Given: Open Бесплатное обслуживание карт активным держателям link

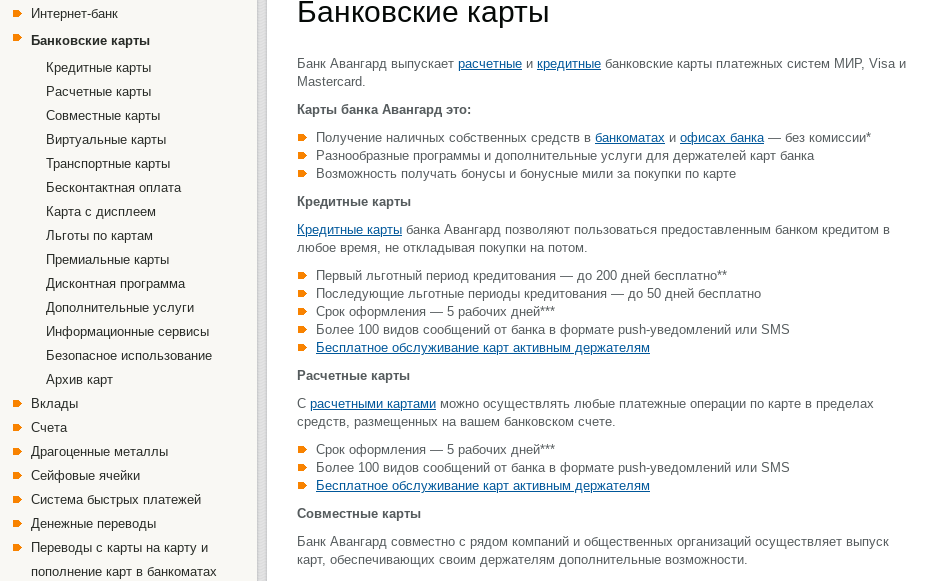Looking at the screenshot, I should coord(483,347).
